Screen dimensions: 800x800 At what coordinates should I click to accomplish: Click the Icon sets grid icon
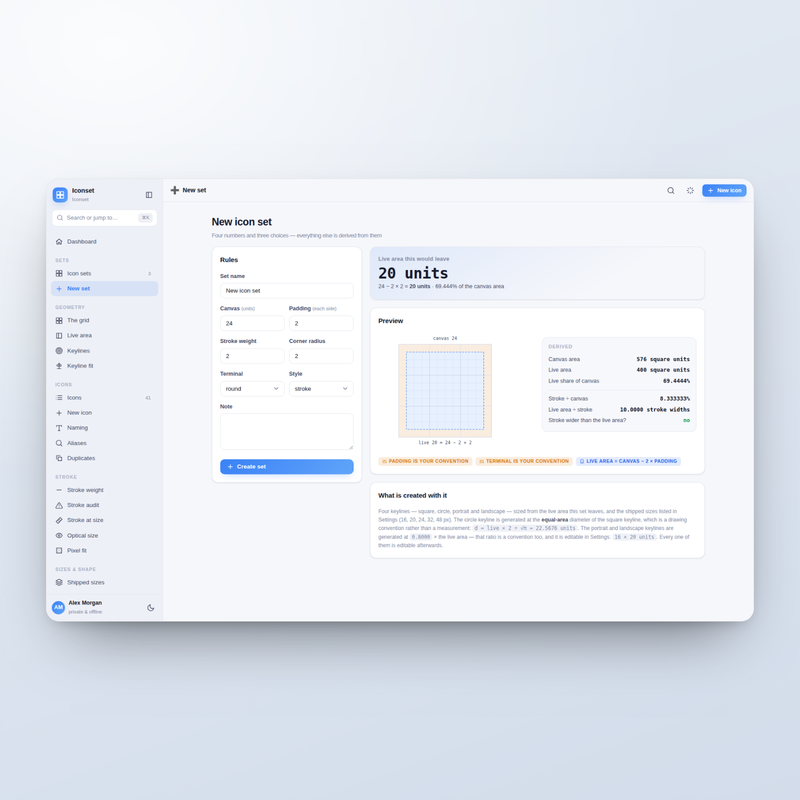click(59, 273)
